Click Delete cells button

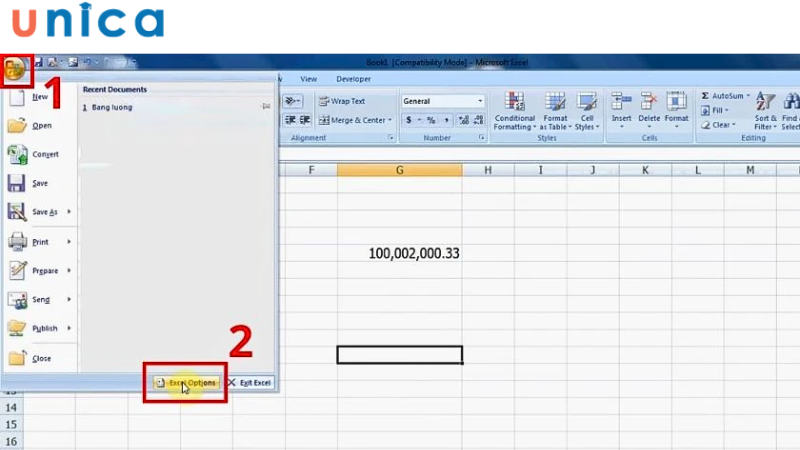[x=649, y=110]
